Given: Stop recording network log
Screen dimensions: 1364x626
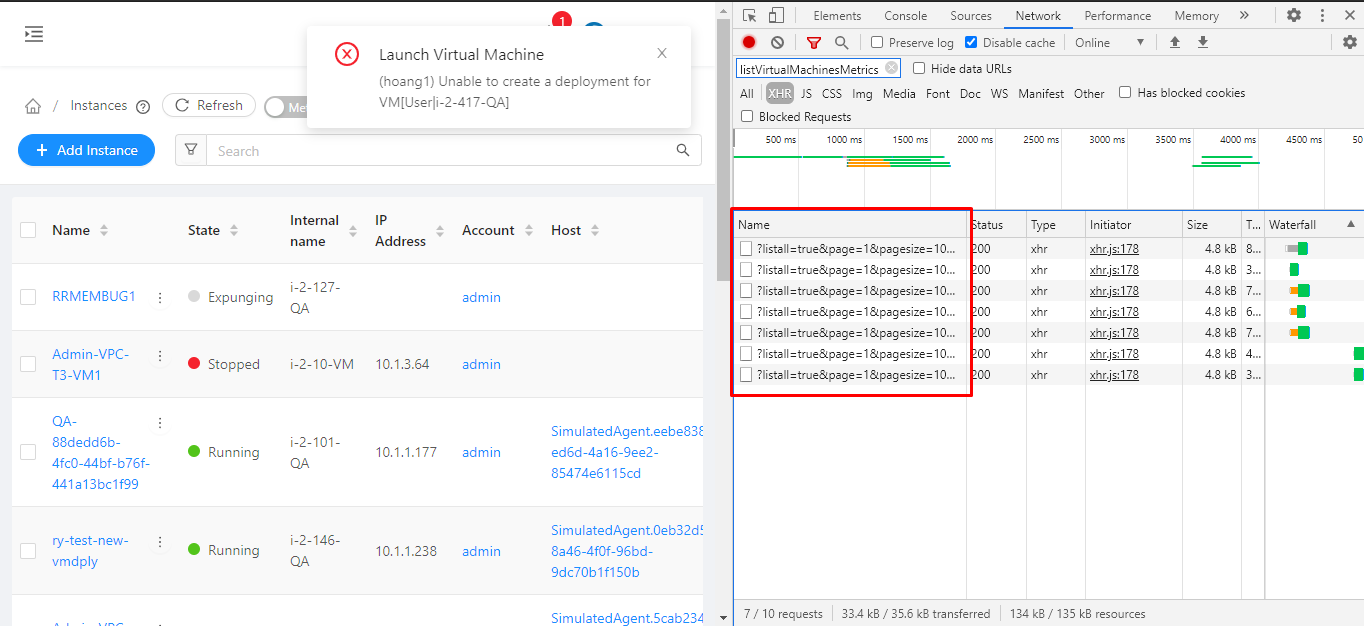Looking at the screenshot, I should pos(749,42).
